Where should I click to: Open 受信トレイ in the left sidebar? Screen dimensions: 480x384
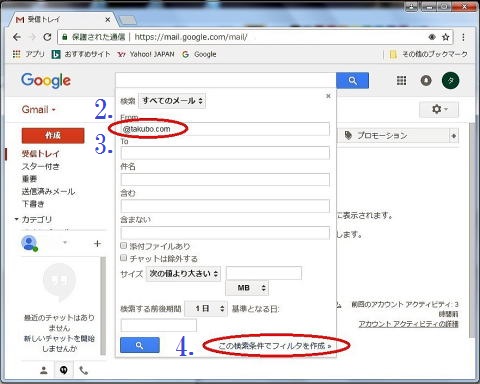coord(41,153)
